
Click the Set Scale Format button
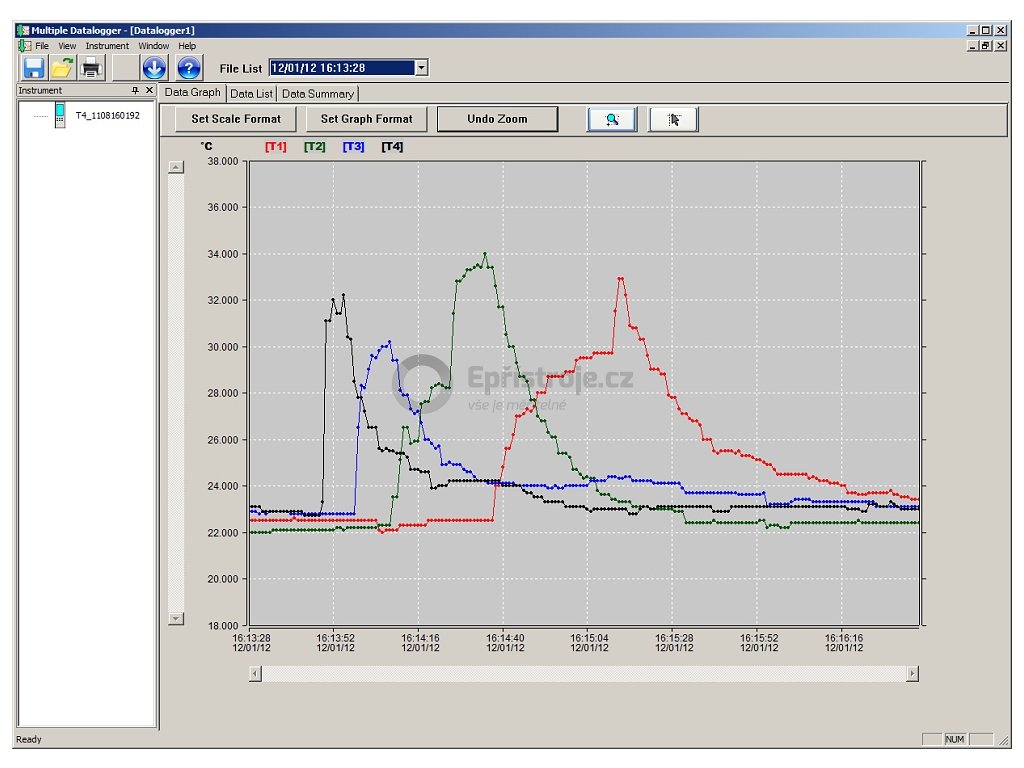(x=236, y=119)
